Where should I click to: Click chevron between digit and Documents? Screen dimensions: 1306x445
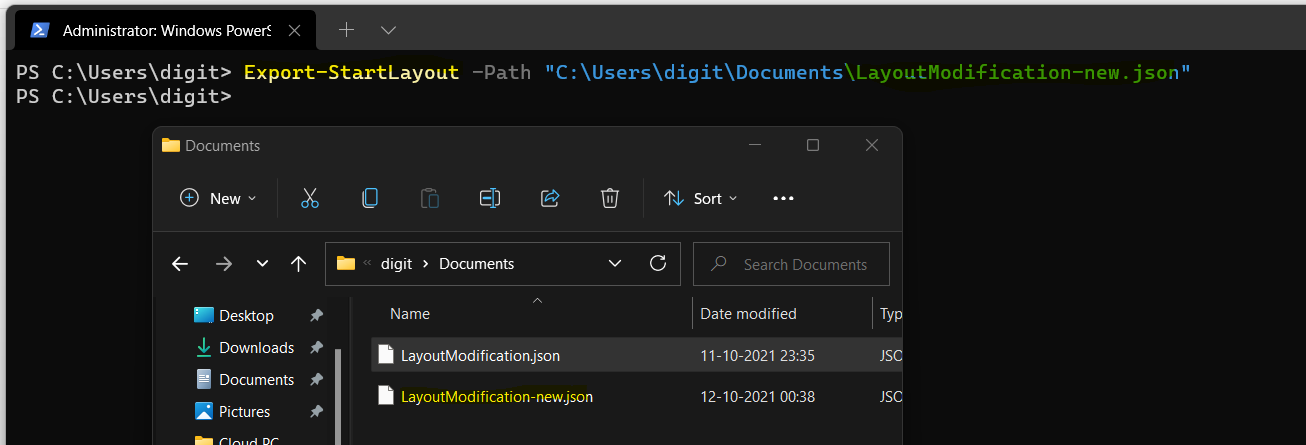425,264
